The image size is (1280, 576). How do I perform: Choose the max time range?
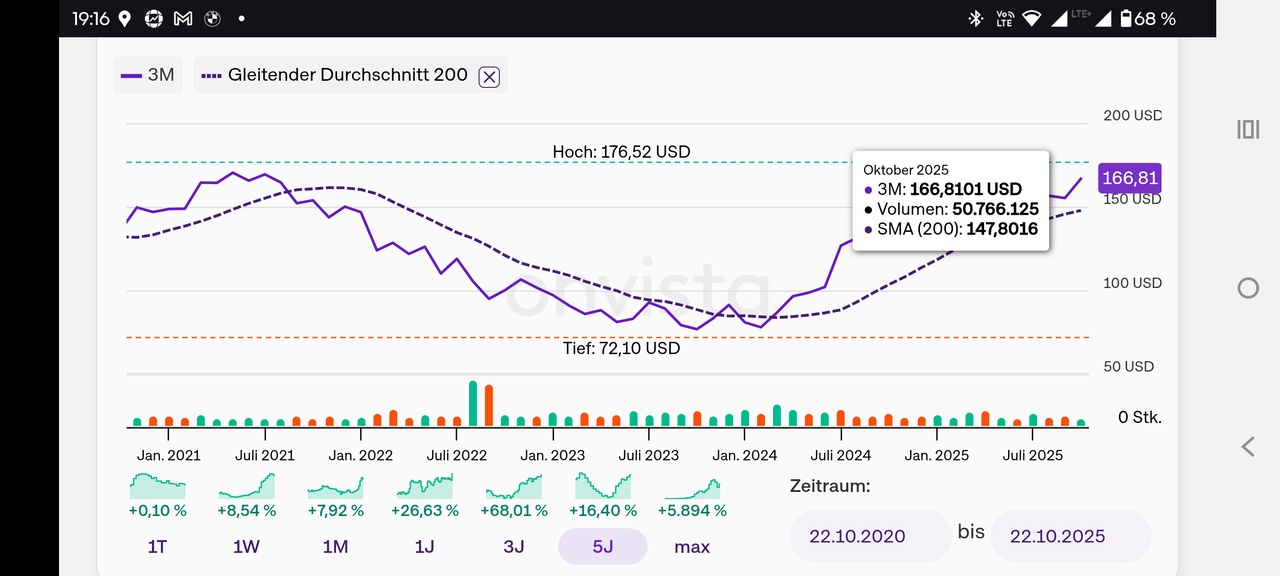(x=692, y=547)
